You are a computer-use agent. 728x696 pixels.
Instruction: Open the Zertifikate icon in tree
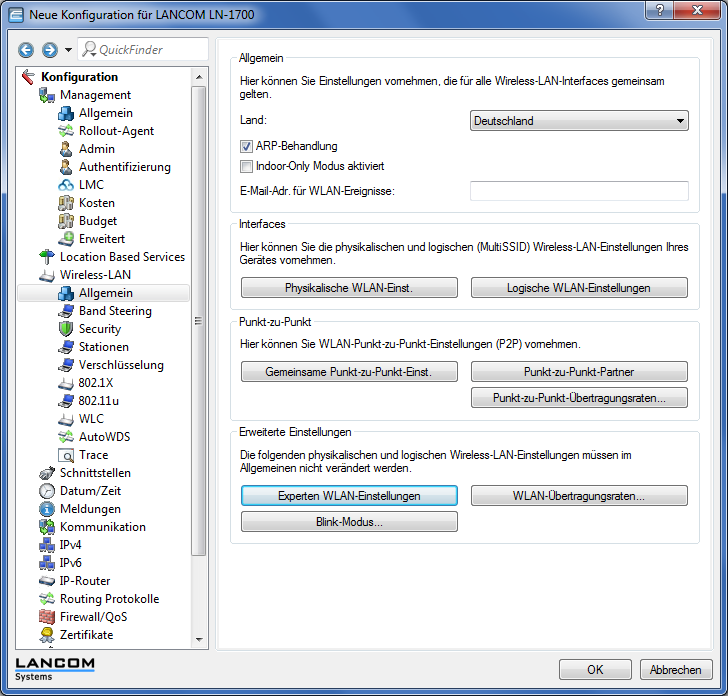46,635
